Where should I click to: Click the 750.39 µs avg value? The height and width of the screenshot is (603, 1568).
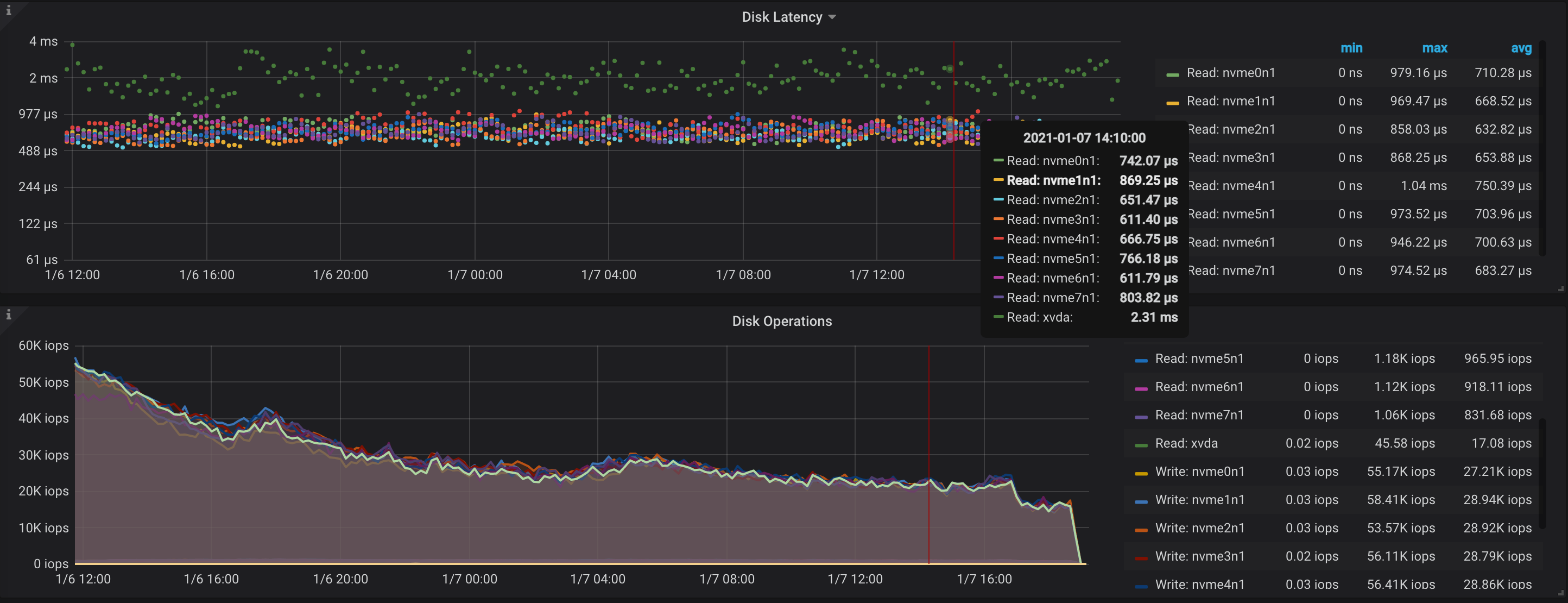tap(1503, 186)
